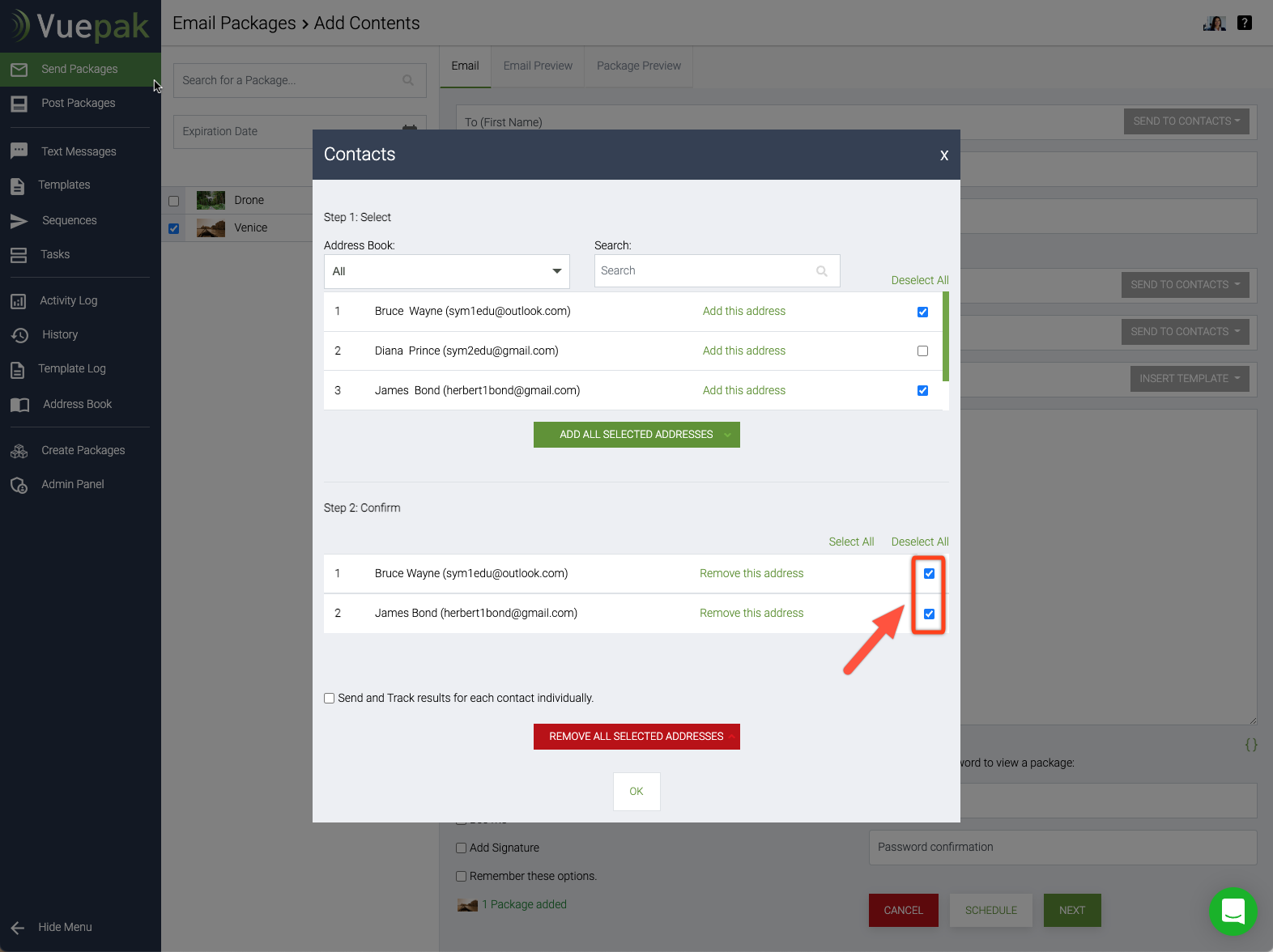Close the Contacts dialog with X

(x=944, y=155)
